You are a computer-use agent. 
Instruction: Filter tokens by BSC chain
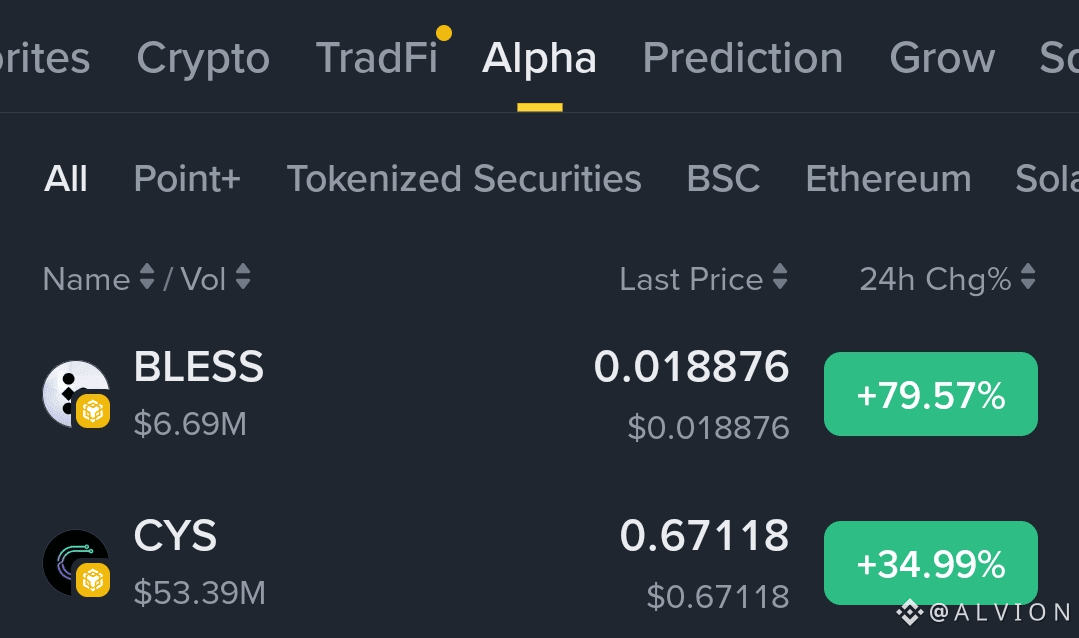pyautogui.click(x=723, y=179)
